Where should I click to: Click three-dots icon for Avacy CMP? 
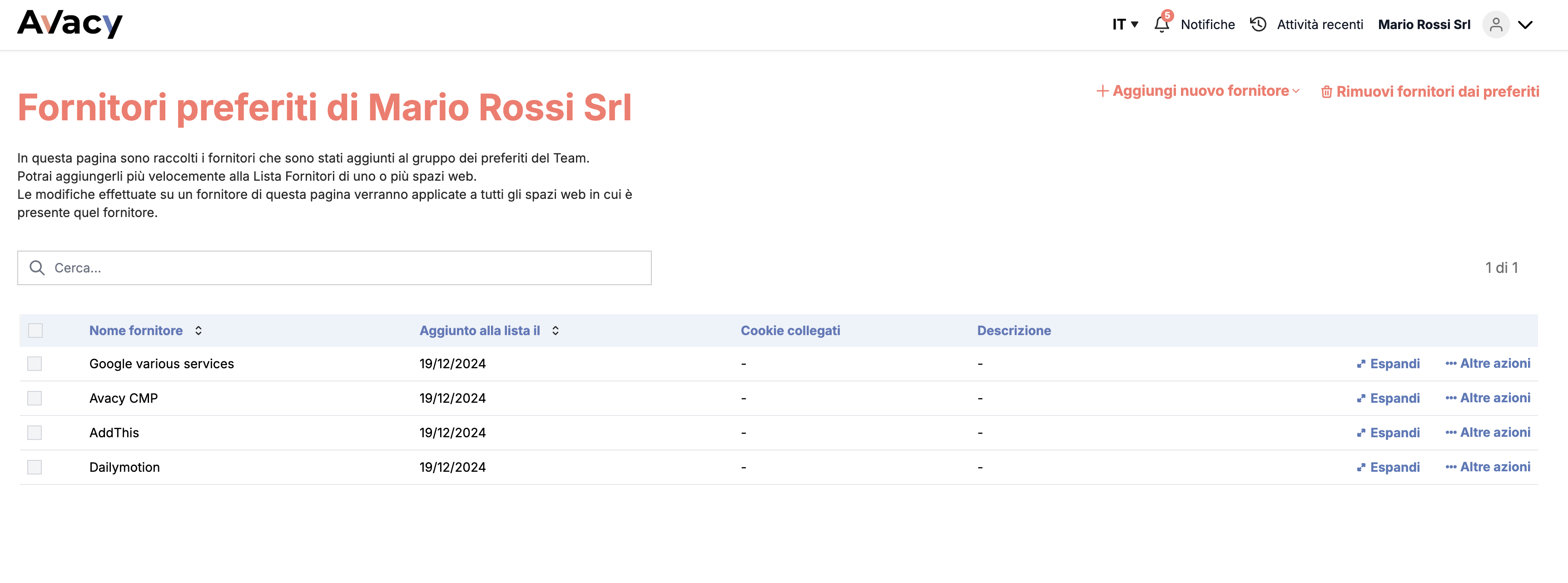point(1451,398)
